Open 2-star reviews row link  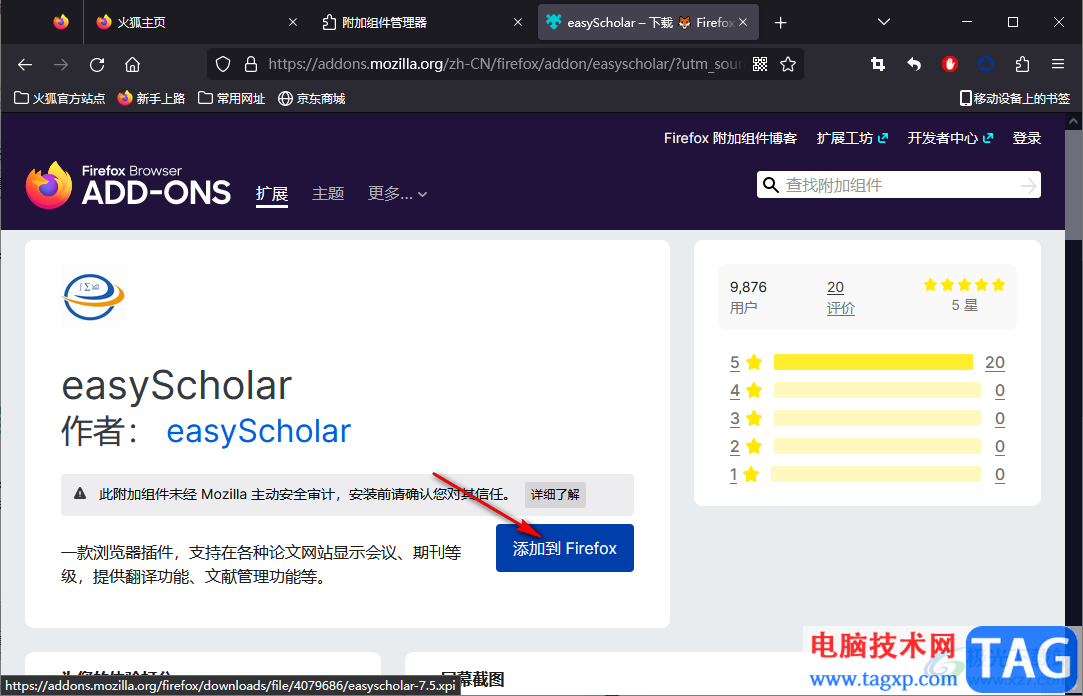[868, 446]
